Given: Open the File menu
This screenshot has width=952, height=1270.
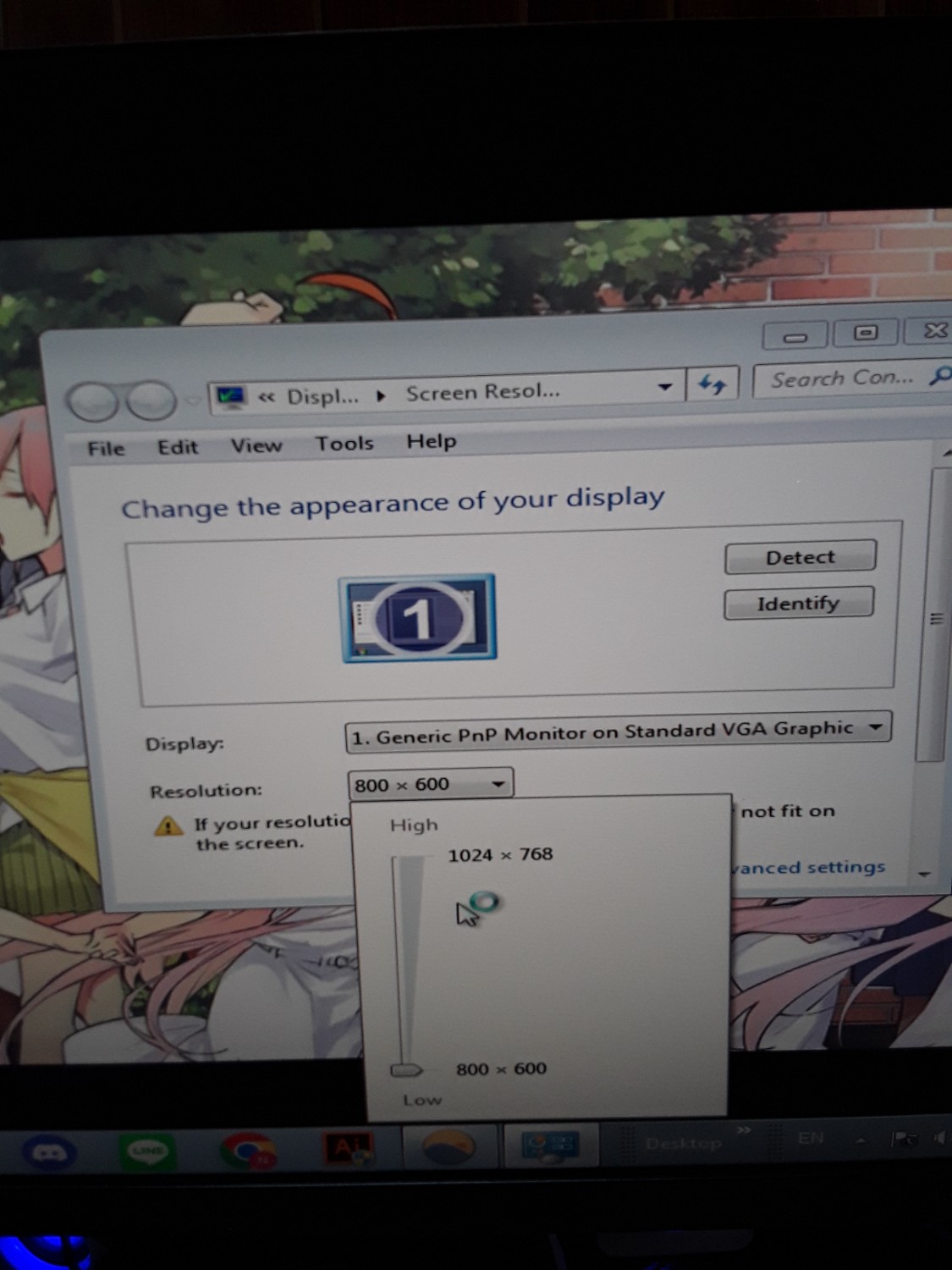Looking at the screenshot, I should pyautogui.click(x=106, y=448).
